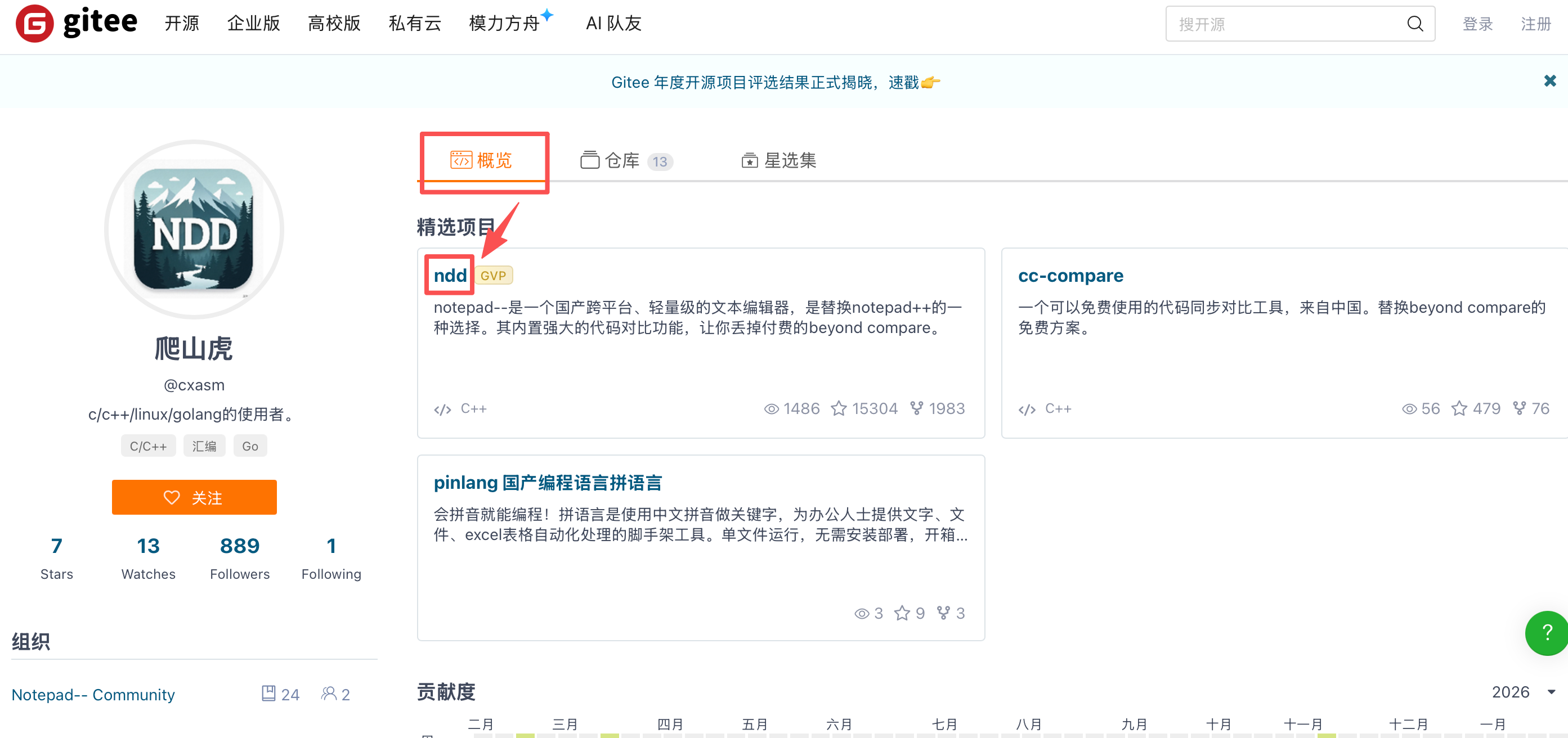
Task: Click members icon beside Notepad-- Community
Action: pos(329,694)
